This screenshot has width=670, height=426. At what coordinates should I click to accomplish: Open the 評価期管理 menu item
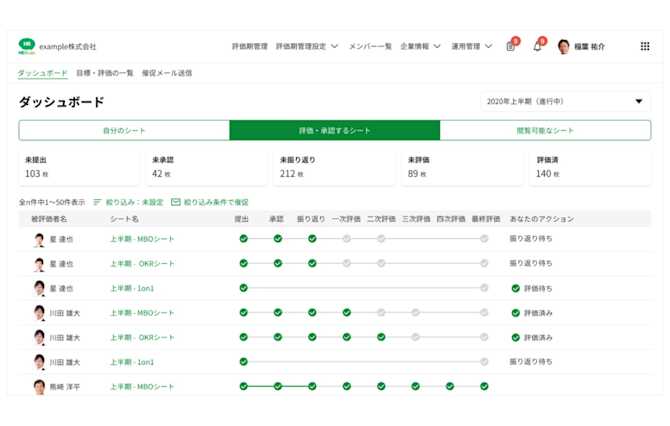(250, 46)
